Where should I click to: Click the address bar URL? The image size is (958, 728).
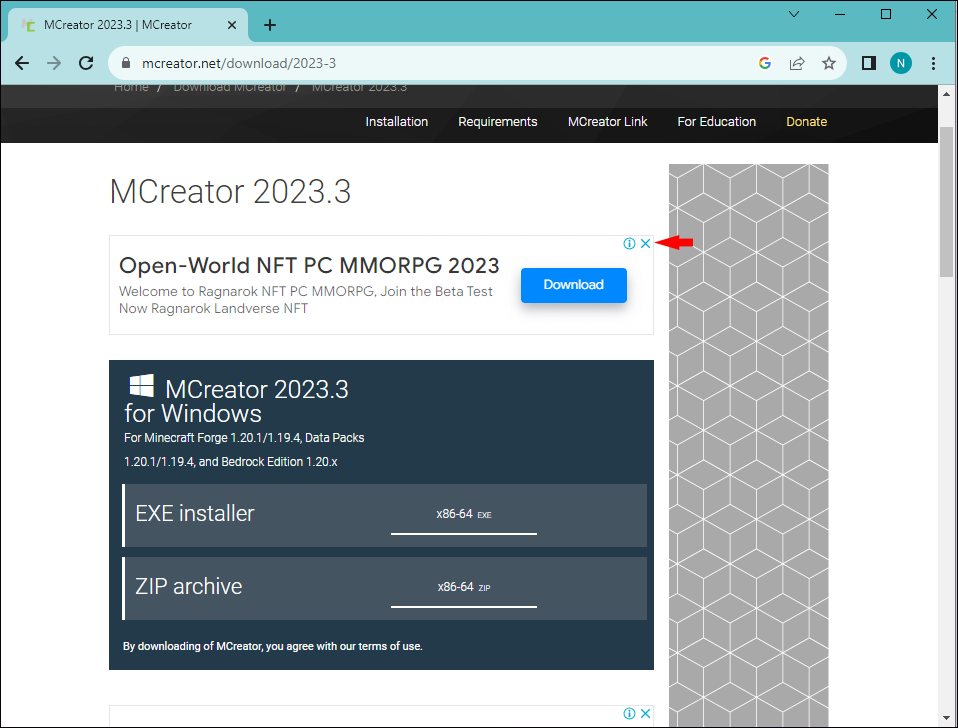[239, 63]
